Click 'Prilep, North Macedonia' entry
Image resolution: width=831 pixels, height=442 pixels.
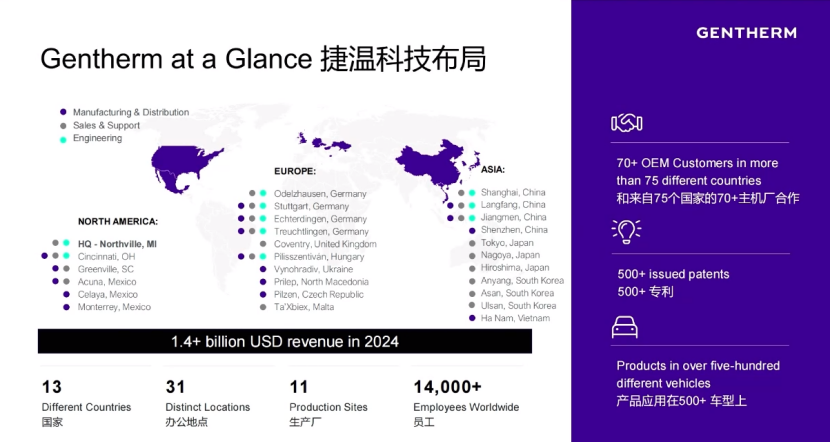(x=321, y=282)
